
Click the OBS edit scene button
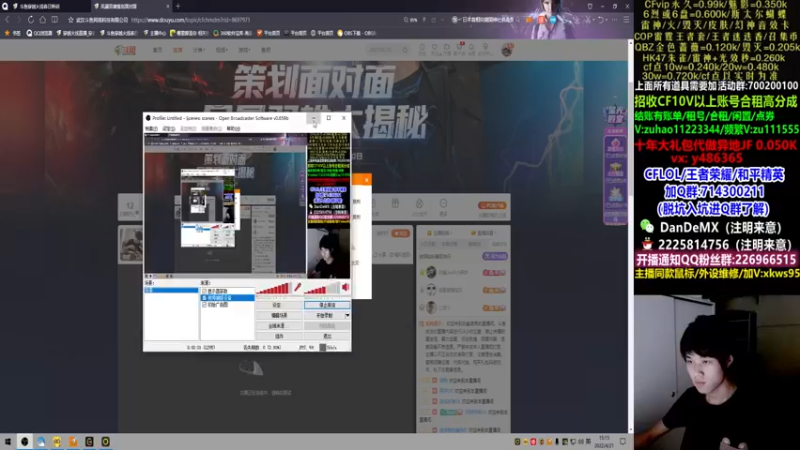[279, 315]
